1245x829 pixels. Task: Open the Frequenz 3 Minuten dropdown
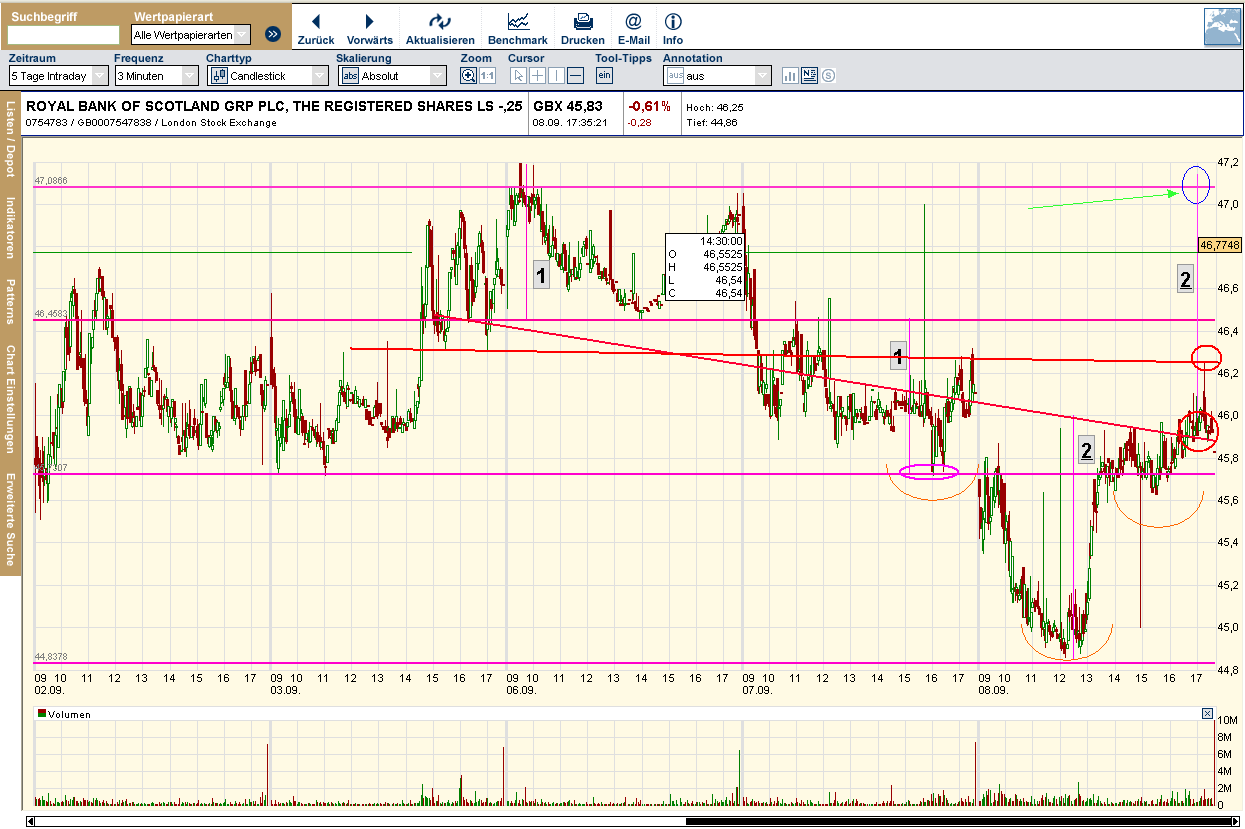pyautogui.click(x=190, y=75)
